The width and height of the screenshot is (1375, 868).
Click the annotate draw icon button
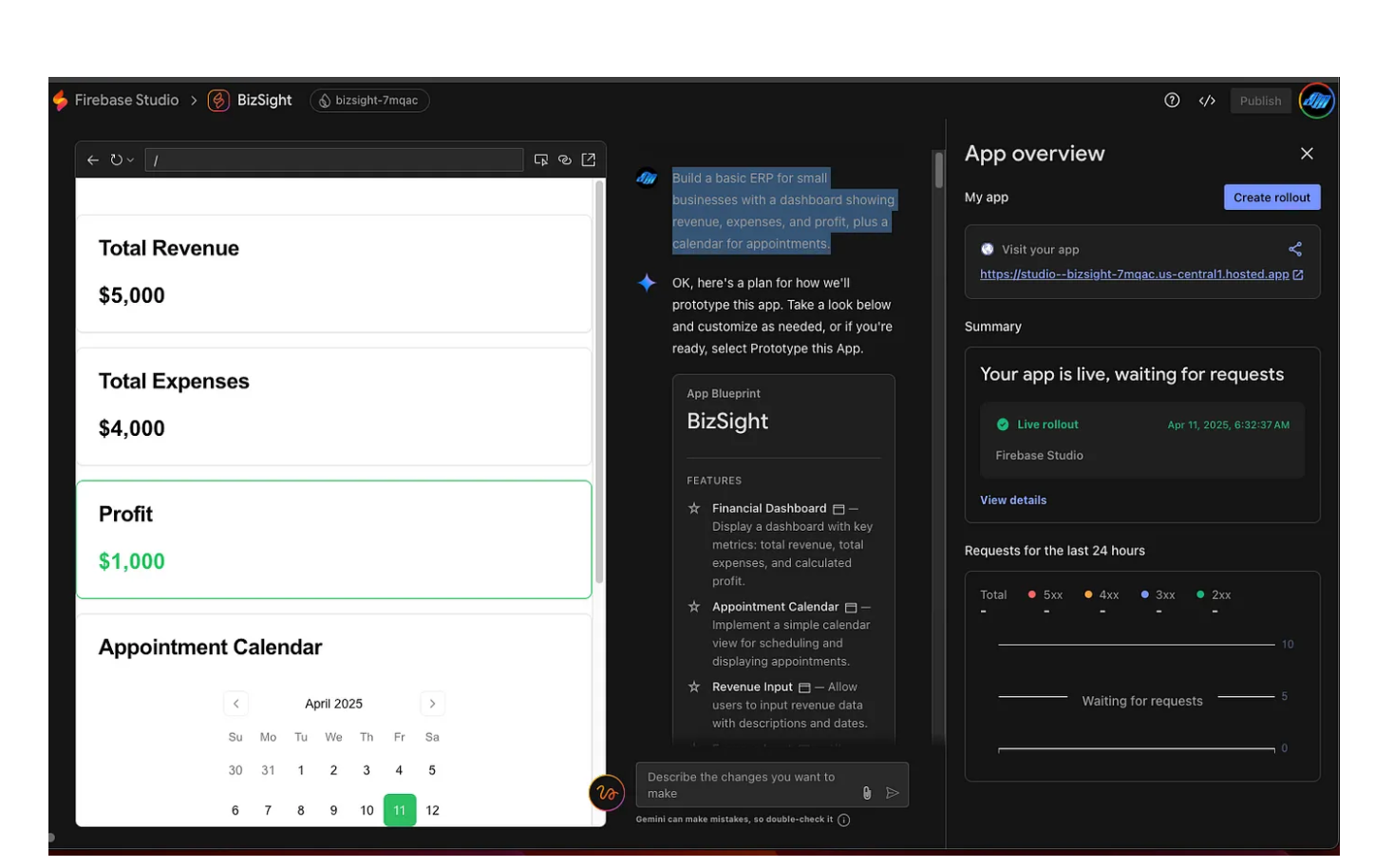coord(607,793)
